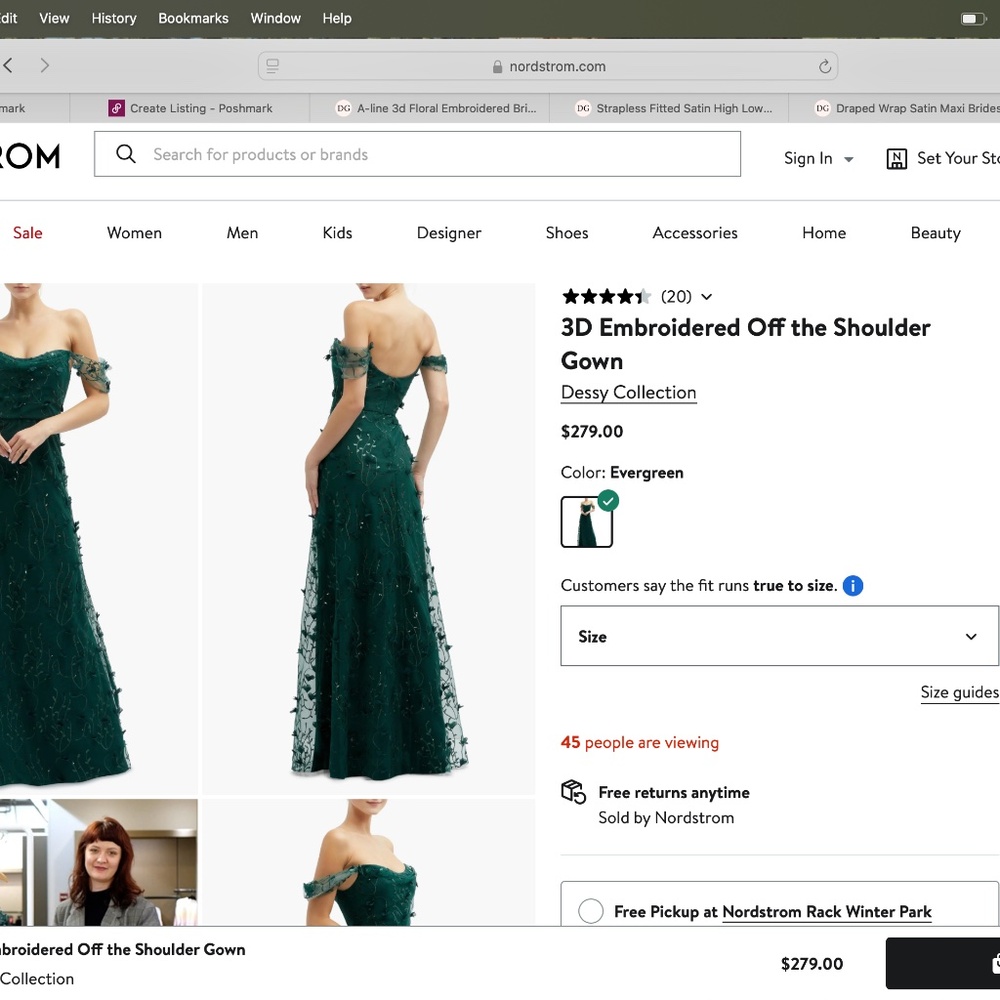Open the Designer category

tap(449, 233)
